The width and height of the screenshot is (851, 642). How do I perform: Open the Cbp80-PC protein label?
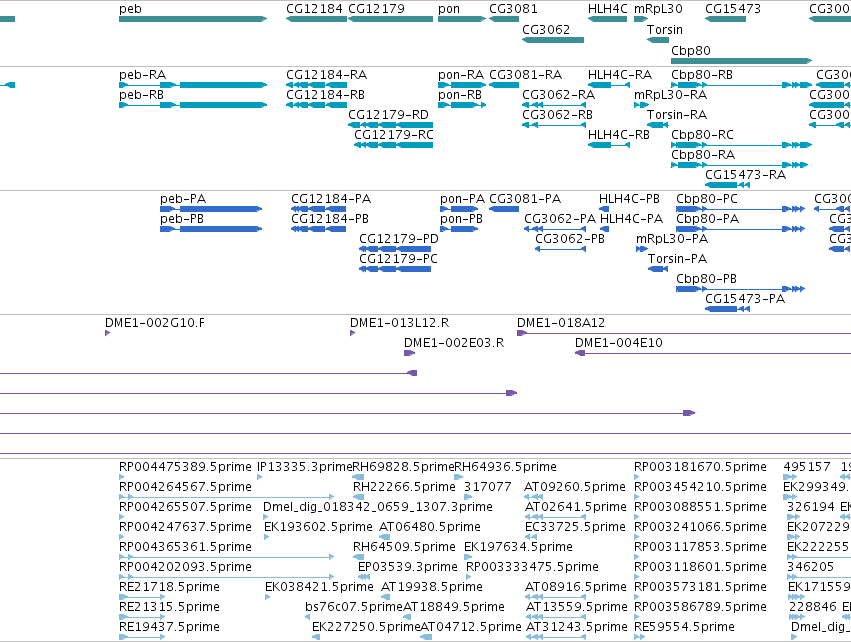[707, 199]
